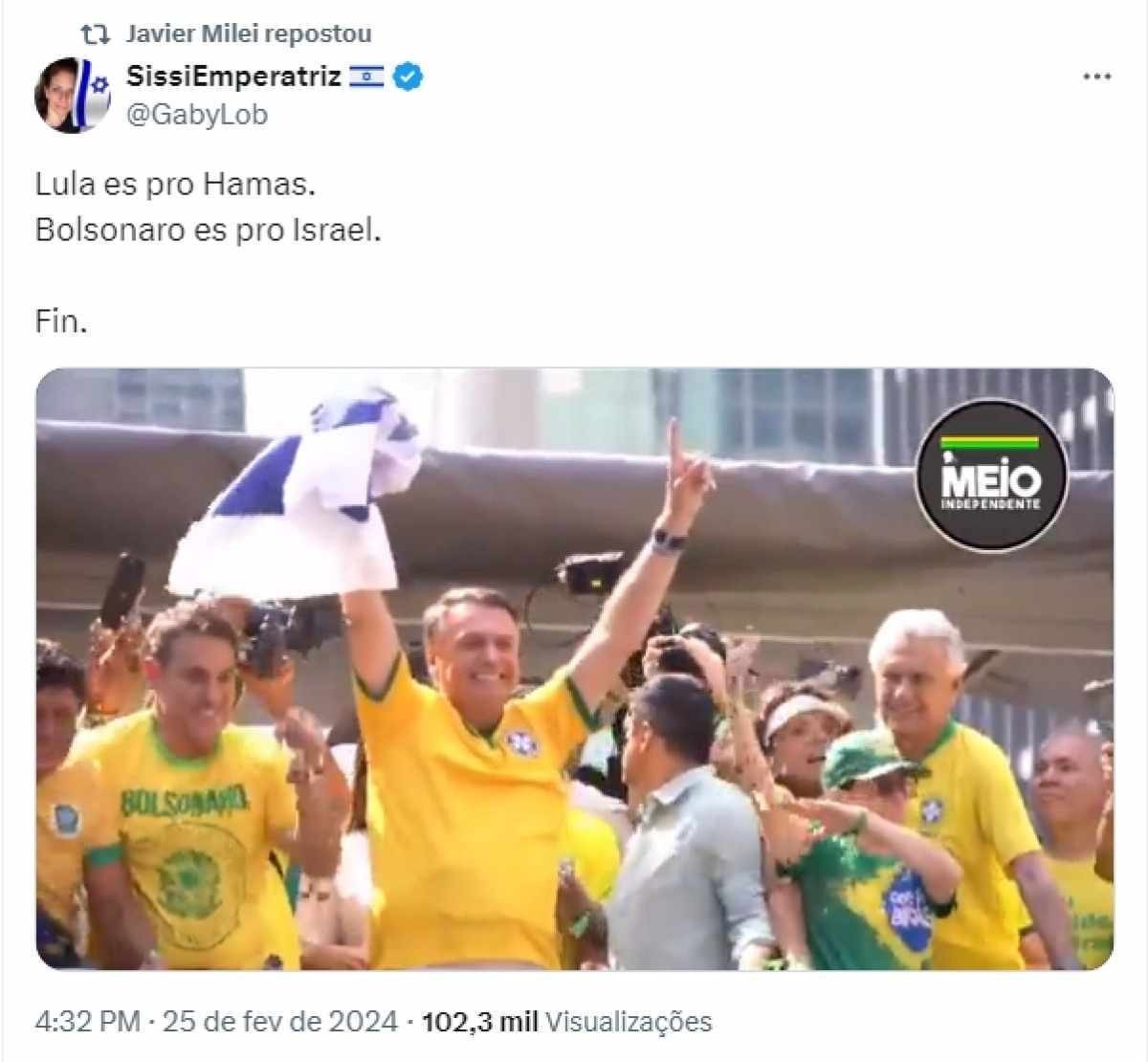Screen dimensions: 1148x1062
Task: Open the 102,3 mil Visualizações count
Action: [567, 1022]
